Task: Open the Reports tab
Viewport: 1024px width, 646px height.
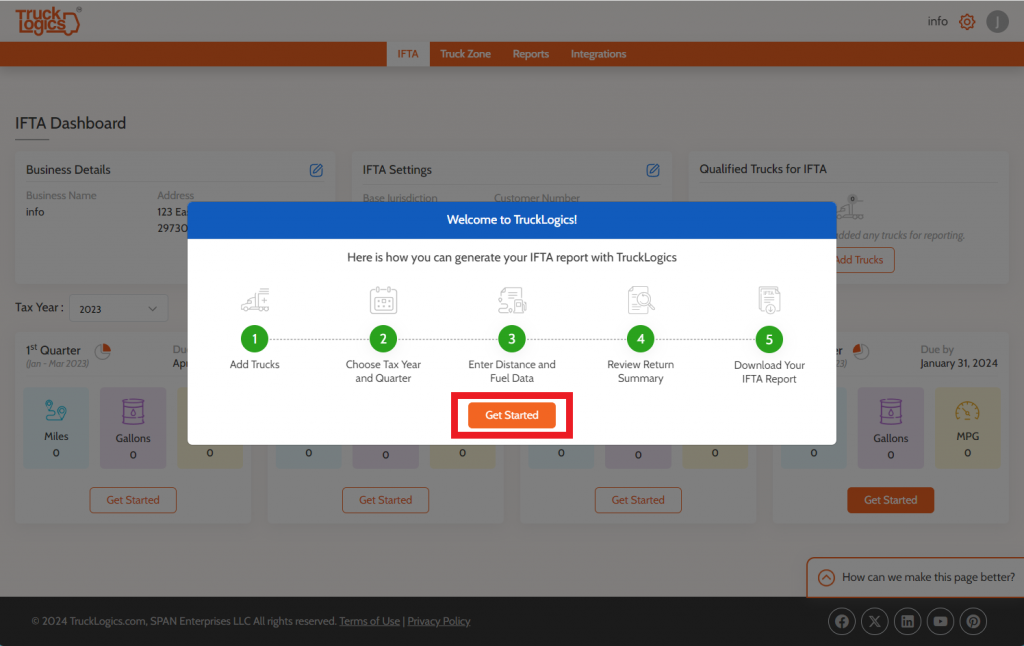Action: [x=530, y=54]
